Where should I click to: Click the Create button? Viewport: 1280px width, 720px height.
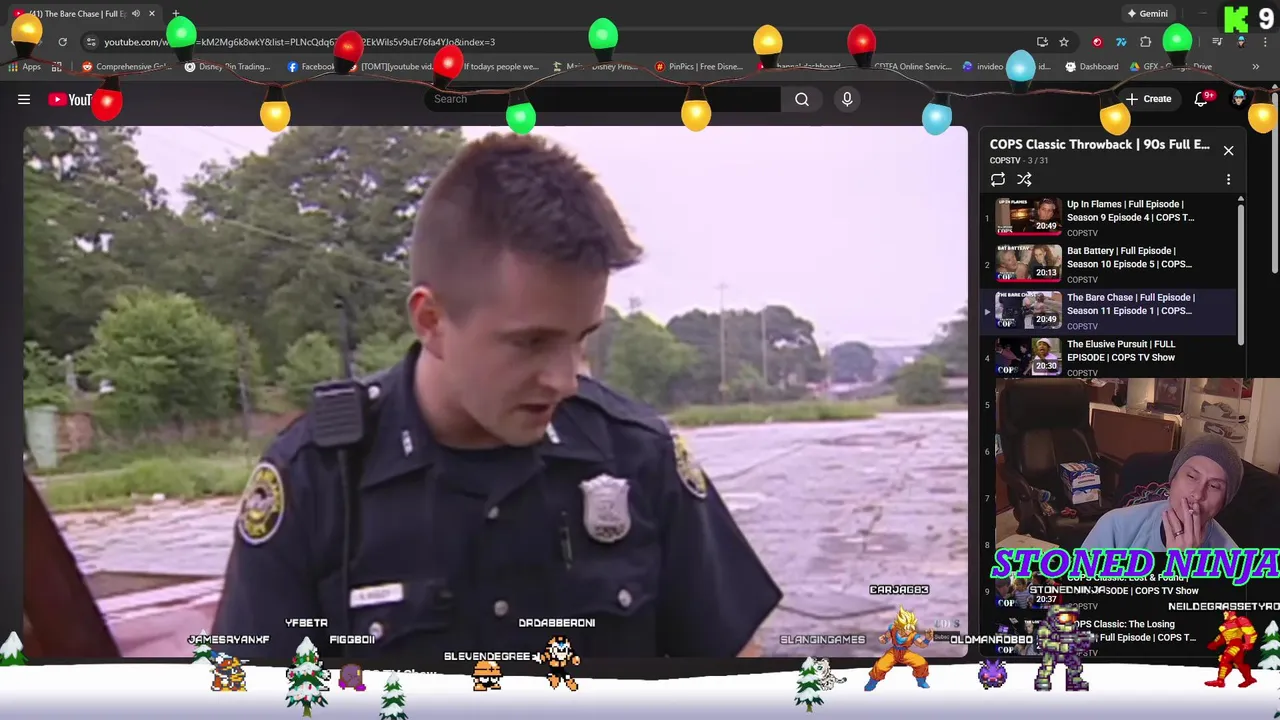[1148, 99]
